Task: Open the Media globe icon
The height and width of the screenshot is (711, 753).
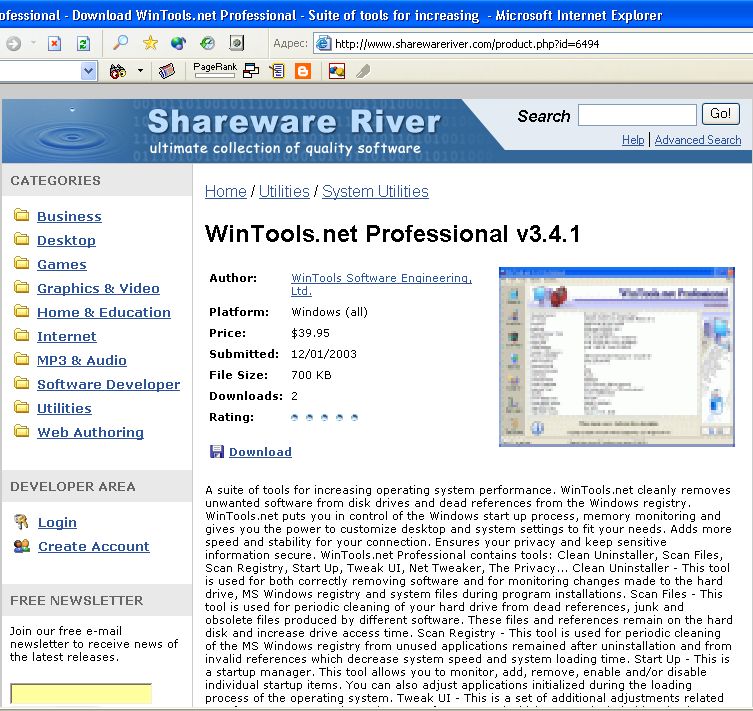Action: click(x=178, y=43)
